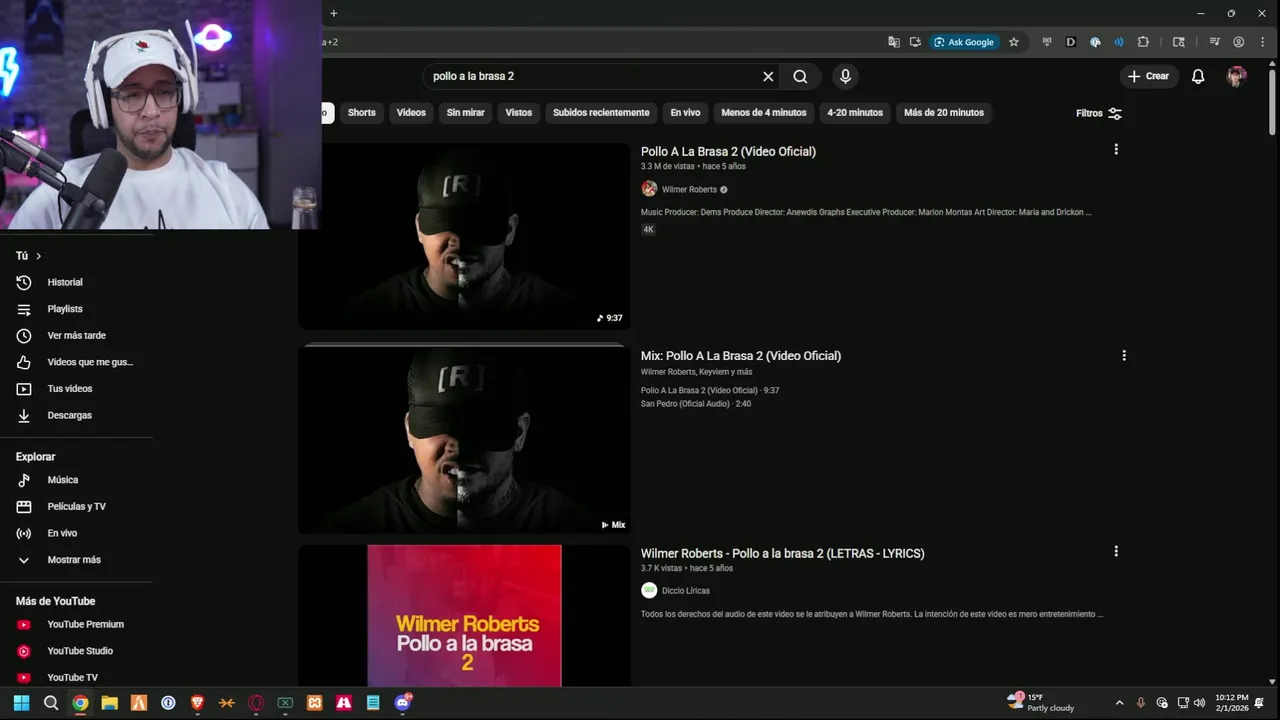The height and width of the screenshot is (720, 1280).
Task: Open the system volume icon
Action: (x=1199, y=703)
